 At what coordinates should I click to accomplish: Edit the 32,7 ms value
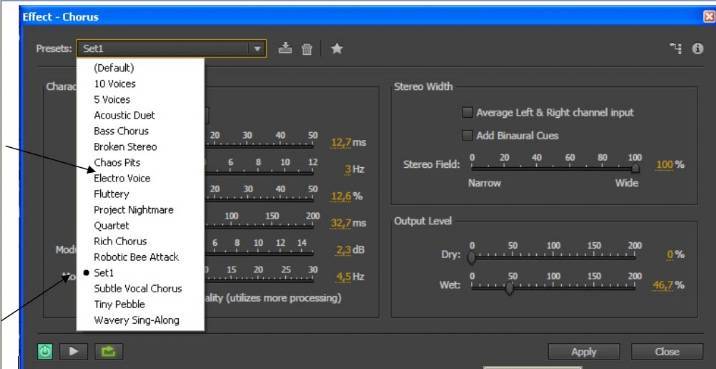click(341, 223)
